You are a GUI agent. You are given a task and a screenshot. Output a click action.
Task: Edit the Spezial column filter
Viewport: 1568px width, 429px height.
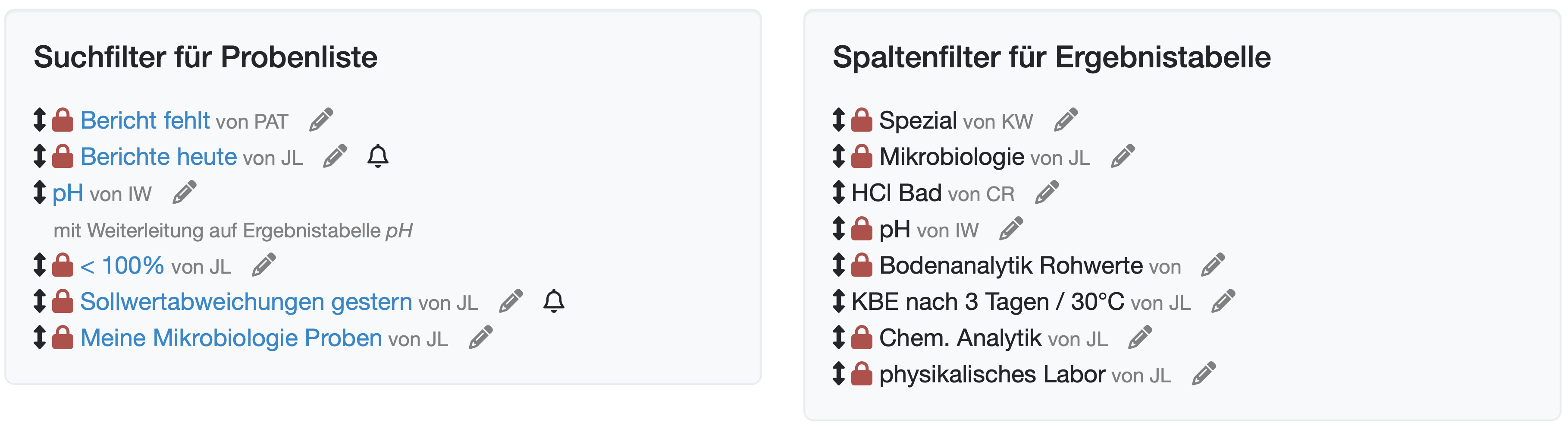(1066, 120)
